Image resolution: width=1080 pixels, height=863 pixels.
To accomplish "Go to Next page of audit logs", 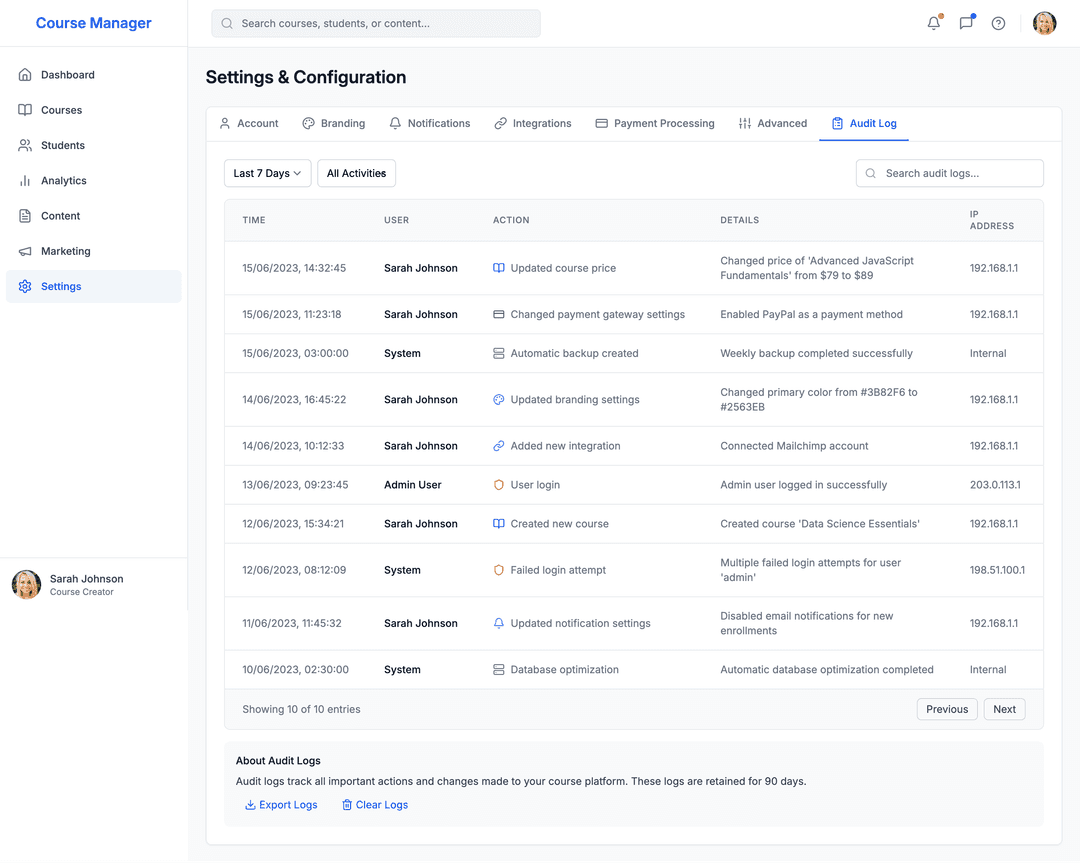I will click(1004, 709).
